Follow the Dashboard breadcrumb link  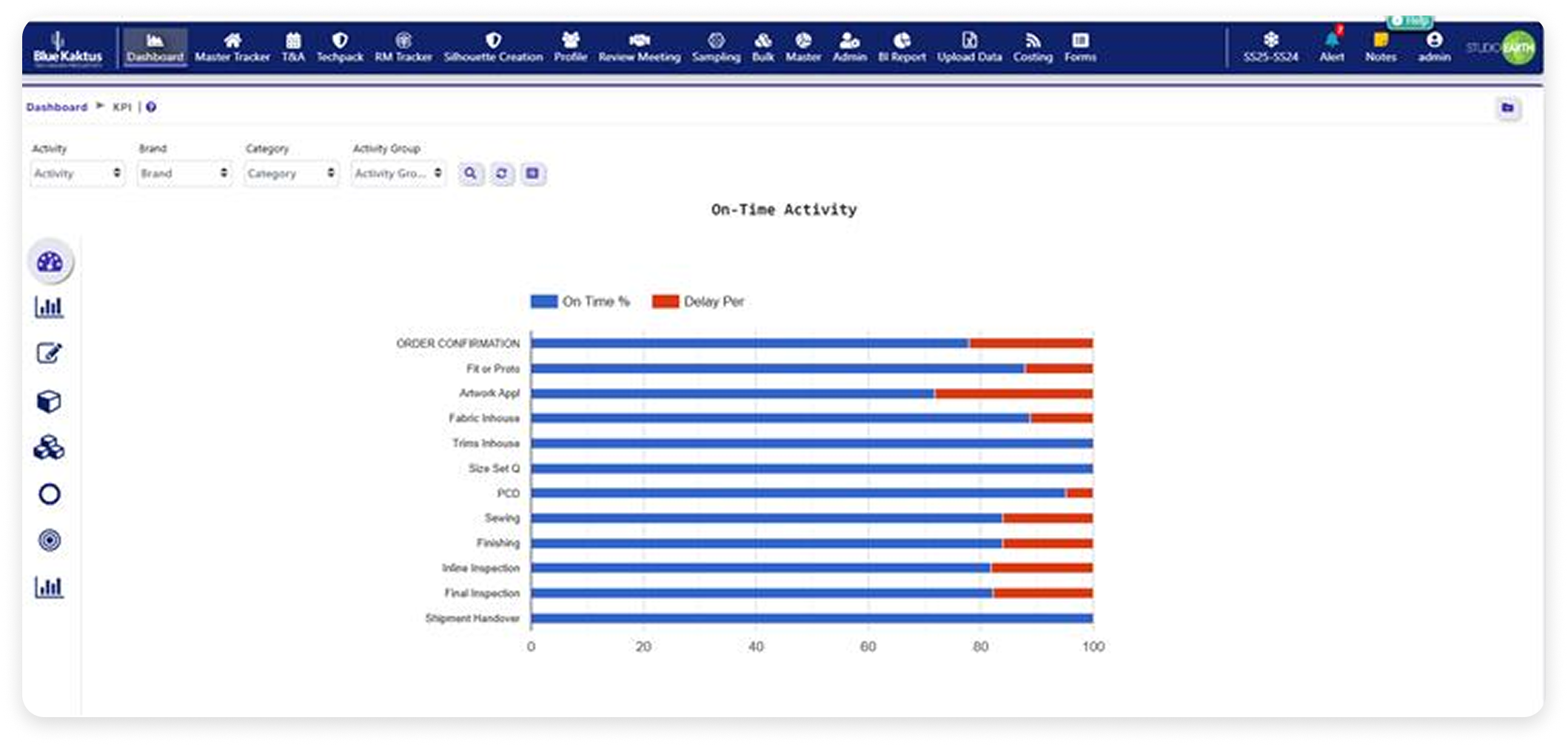(x=57, y=107)
